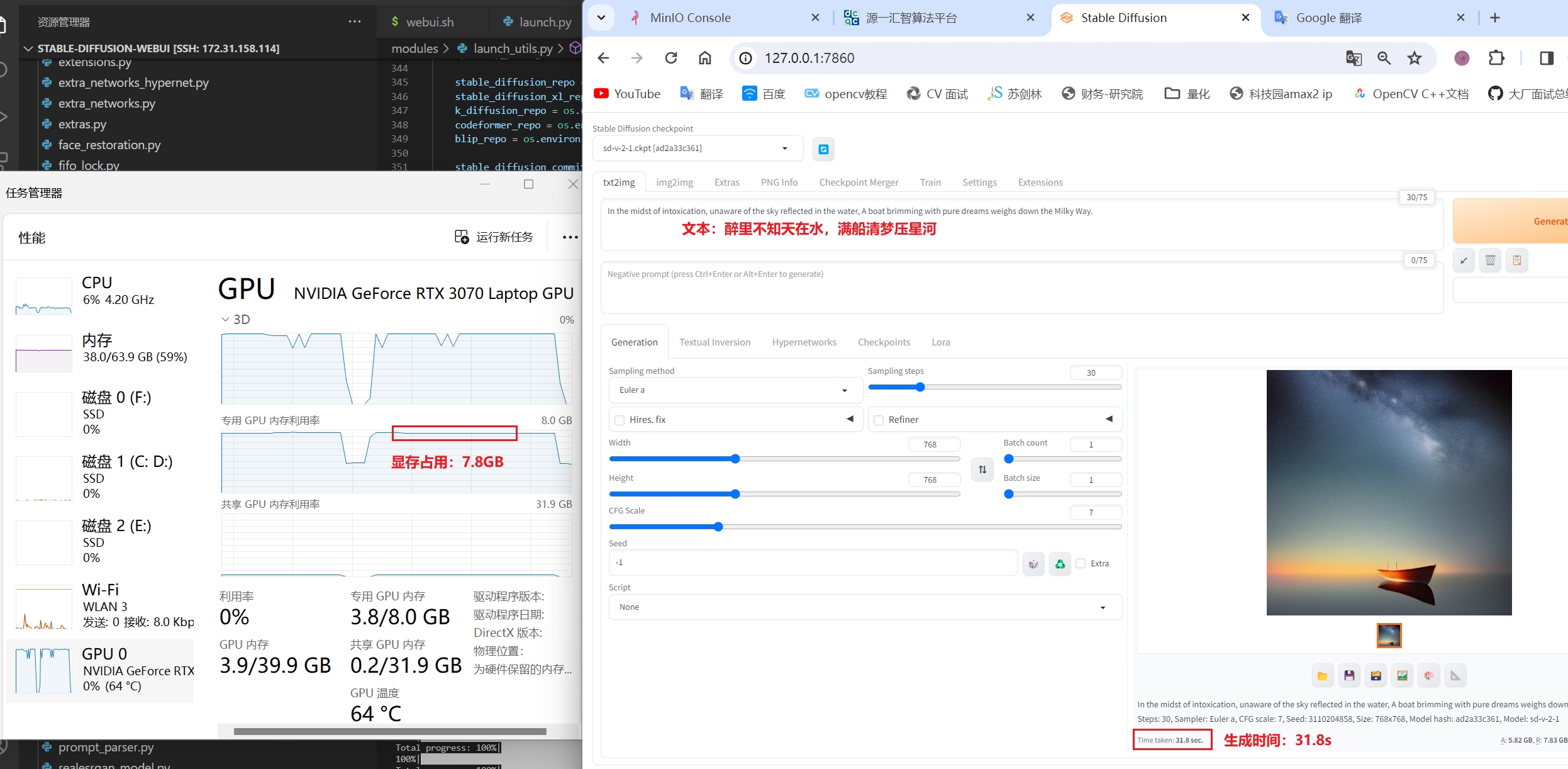Switch to launch.py editor tab in VS Code

pyautogui.click(x=537, y=22)
